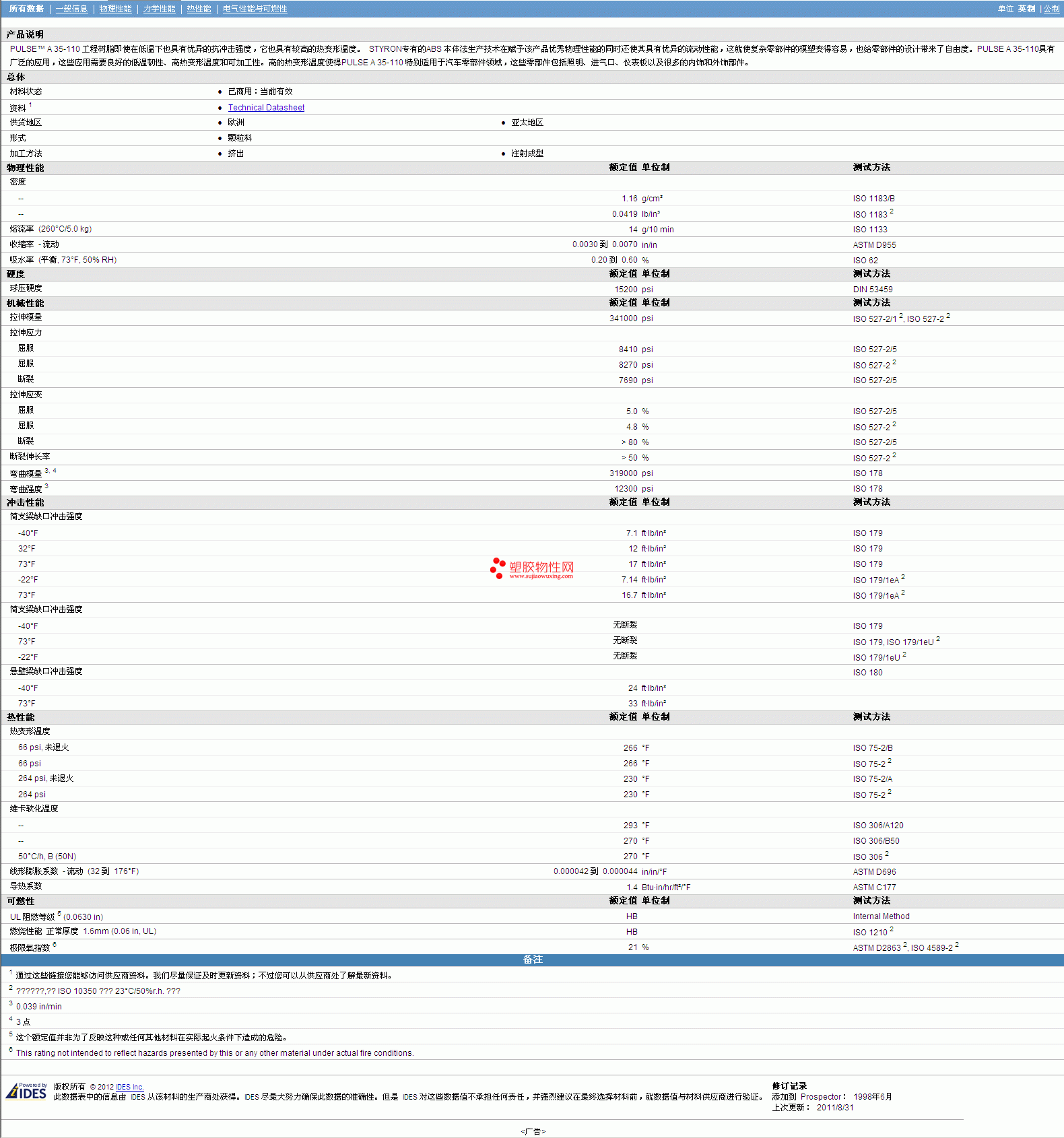Image resolution: width=1064 pixels, height=1138 pixels.
Task: Click the 亚太地区 availability entry
Action: click(x=527, y=123)
